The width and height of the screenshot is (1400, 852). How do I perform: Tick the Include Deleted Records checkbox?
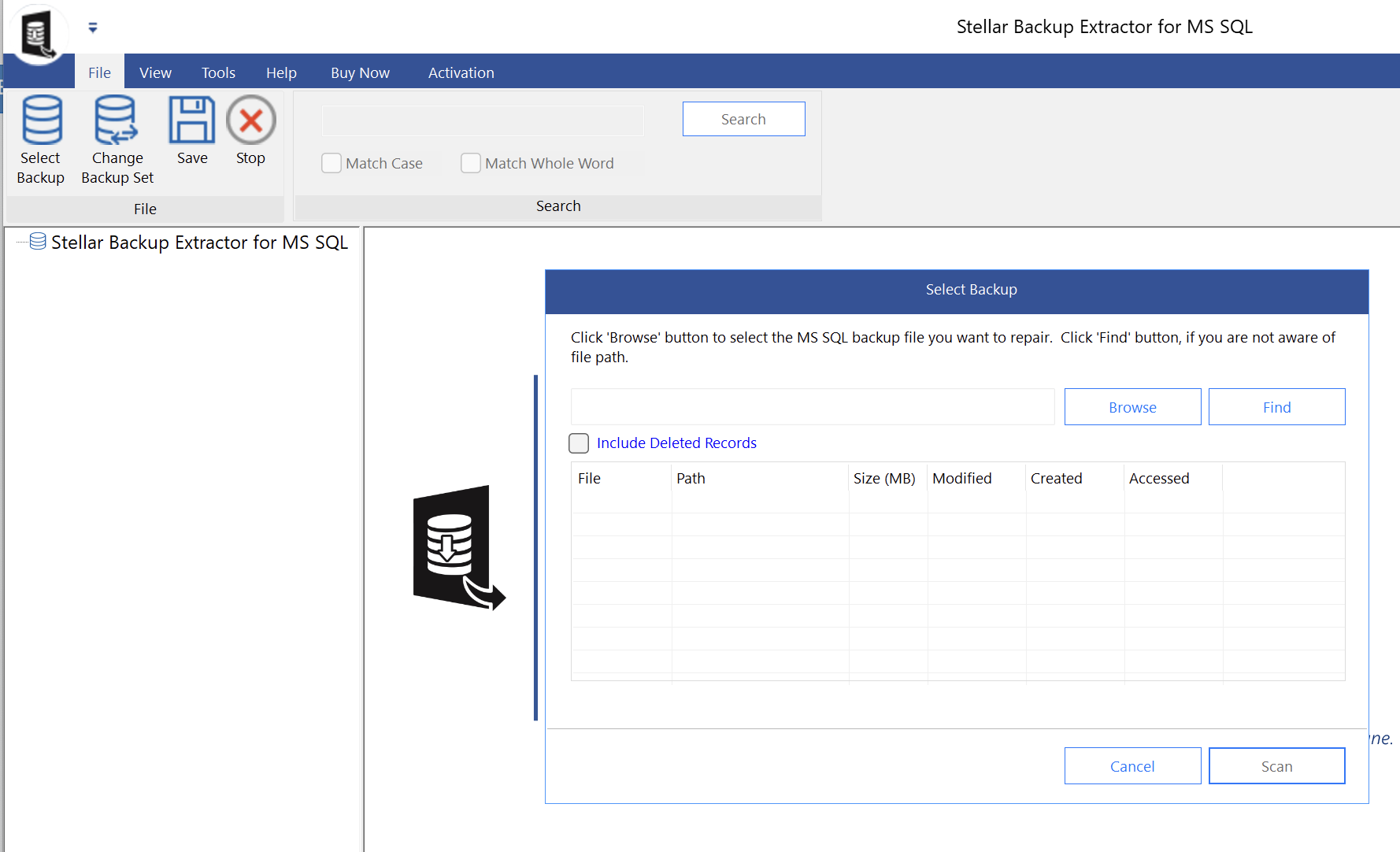point(579,443)
